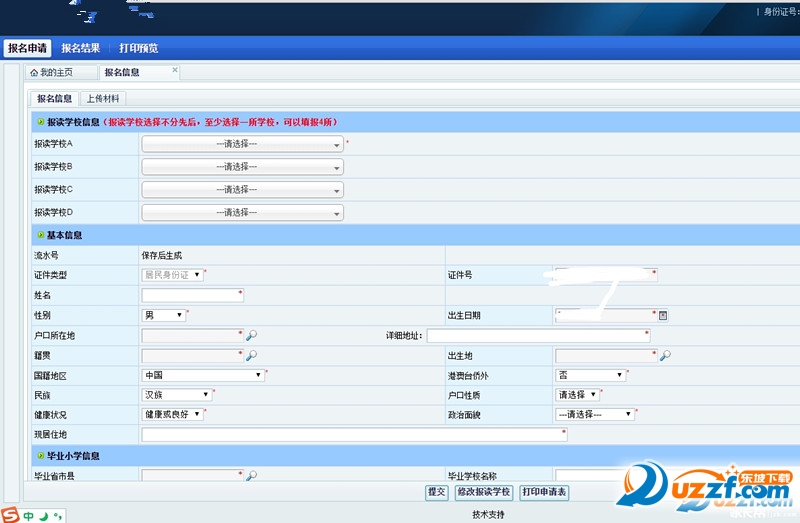Screen dimensions: 800x523
Task: Close the 报名信息 page tab
Action: 175,70
